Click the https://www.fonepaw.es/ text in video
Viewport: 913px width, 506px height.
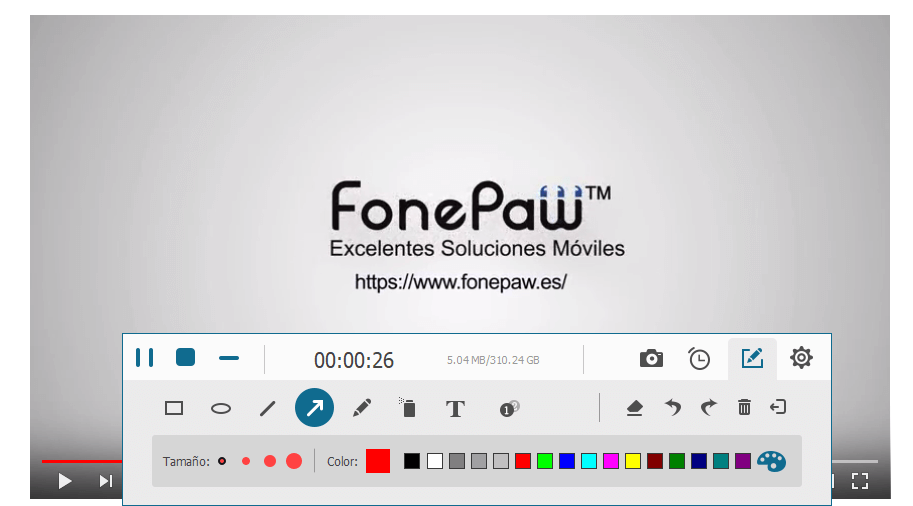[461, 282]
